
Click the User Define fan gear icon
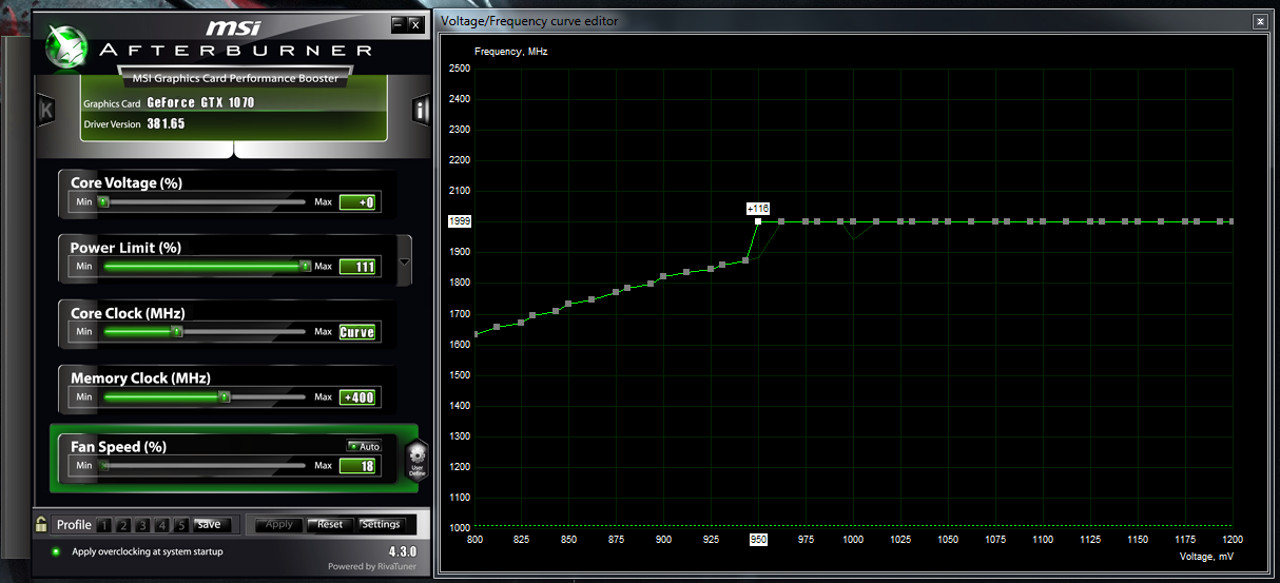point(416,461)
